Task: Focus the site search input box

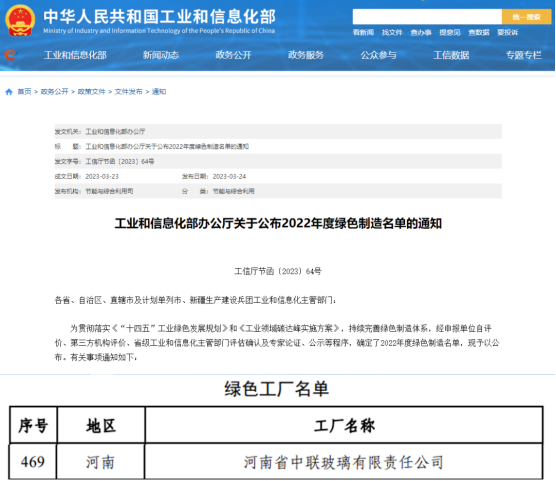Action: [x=427, y=17]
